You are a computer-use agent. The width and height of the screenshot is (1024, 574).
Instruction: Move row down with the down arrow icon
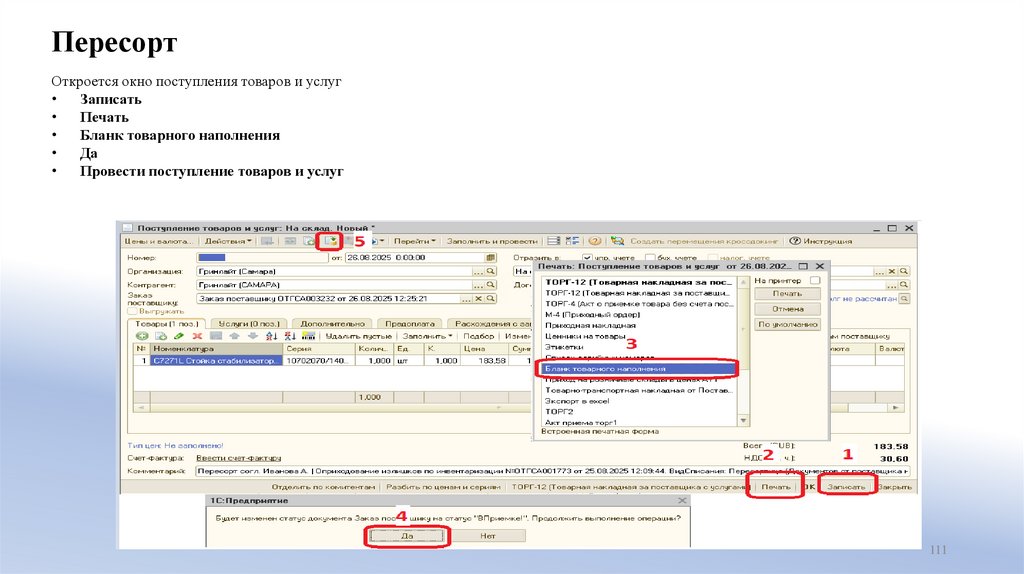tap(253, 336)
